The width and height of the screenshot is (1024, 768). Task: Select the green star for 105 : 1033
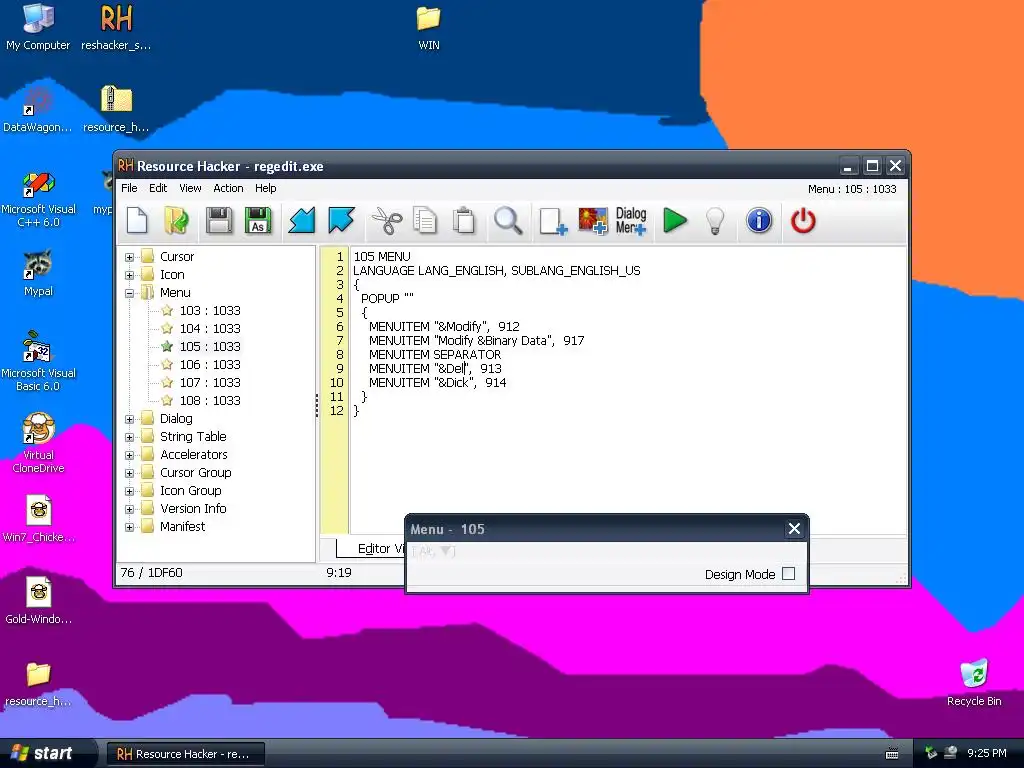pos(167,346)
